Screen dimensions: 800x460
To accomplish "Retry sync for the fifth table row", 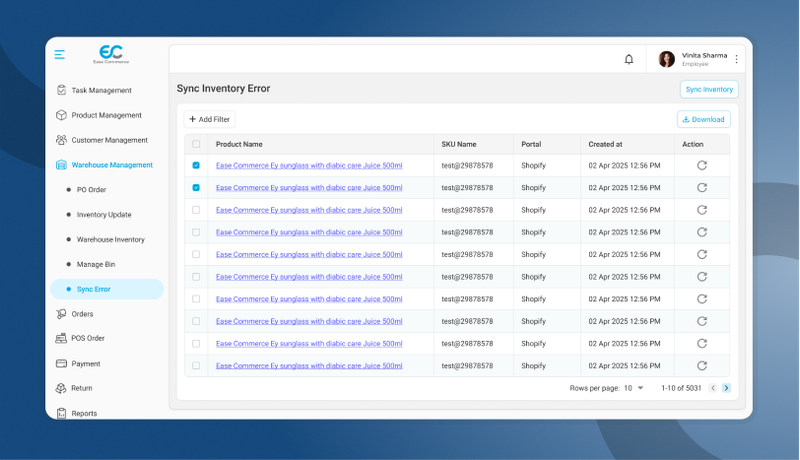I will [702, 254].
